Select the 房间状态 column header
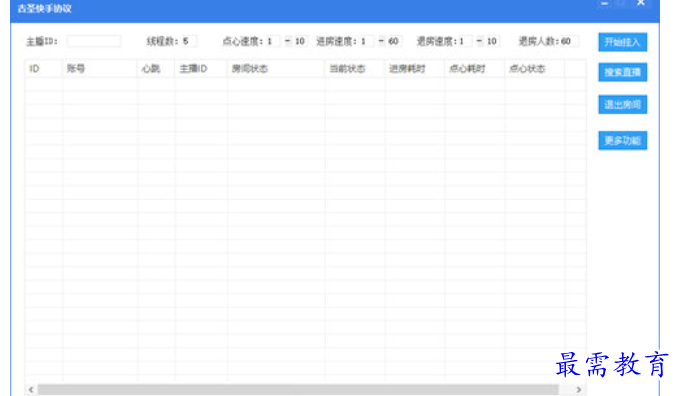The height and width of the screenshot is (396, 677). click(x=276, y=69)
